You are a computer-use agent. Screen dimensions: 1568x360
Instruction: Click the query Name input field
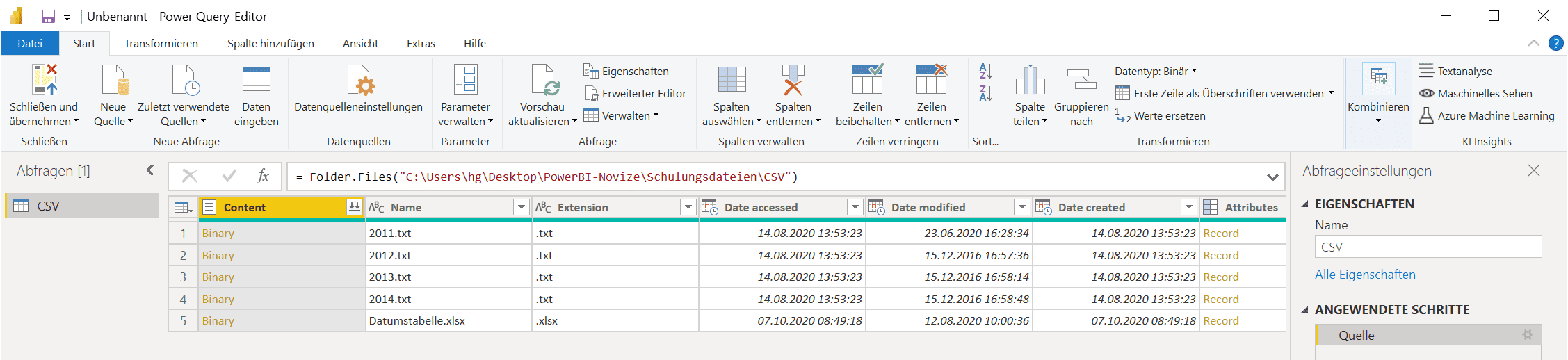1428,247
